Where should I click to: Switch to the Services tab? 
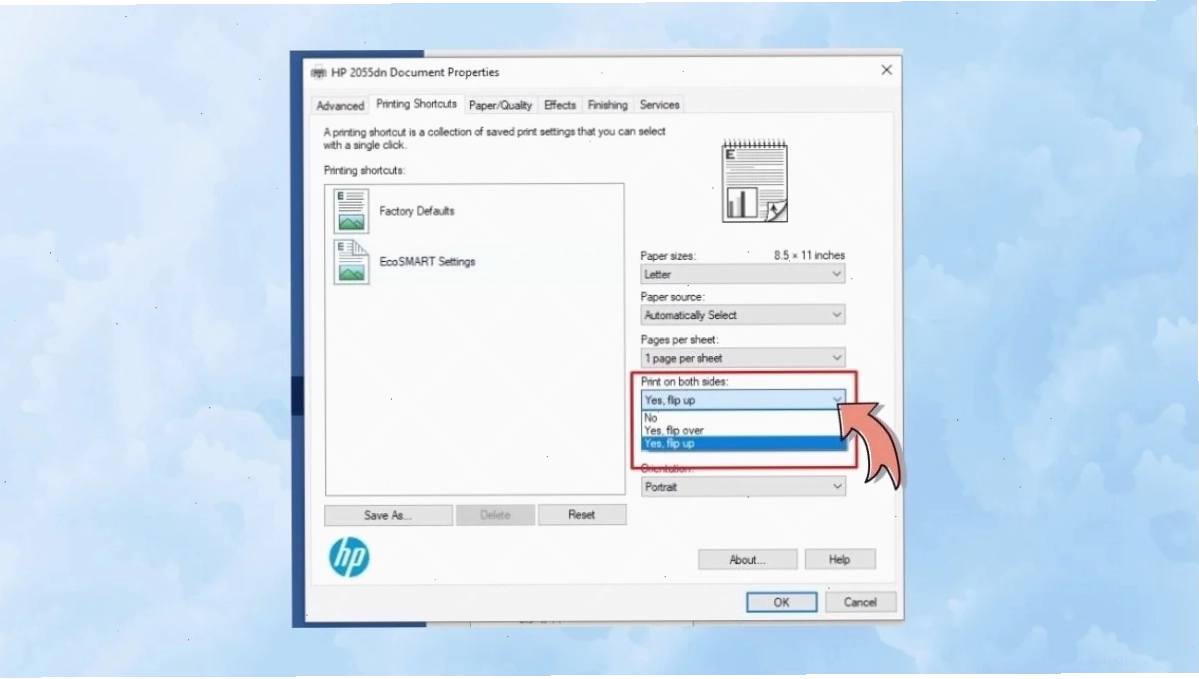[x=659, y=105]
